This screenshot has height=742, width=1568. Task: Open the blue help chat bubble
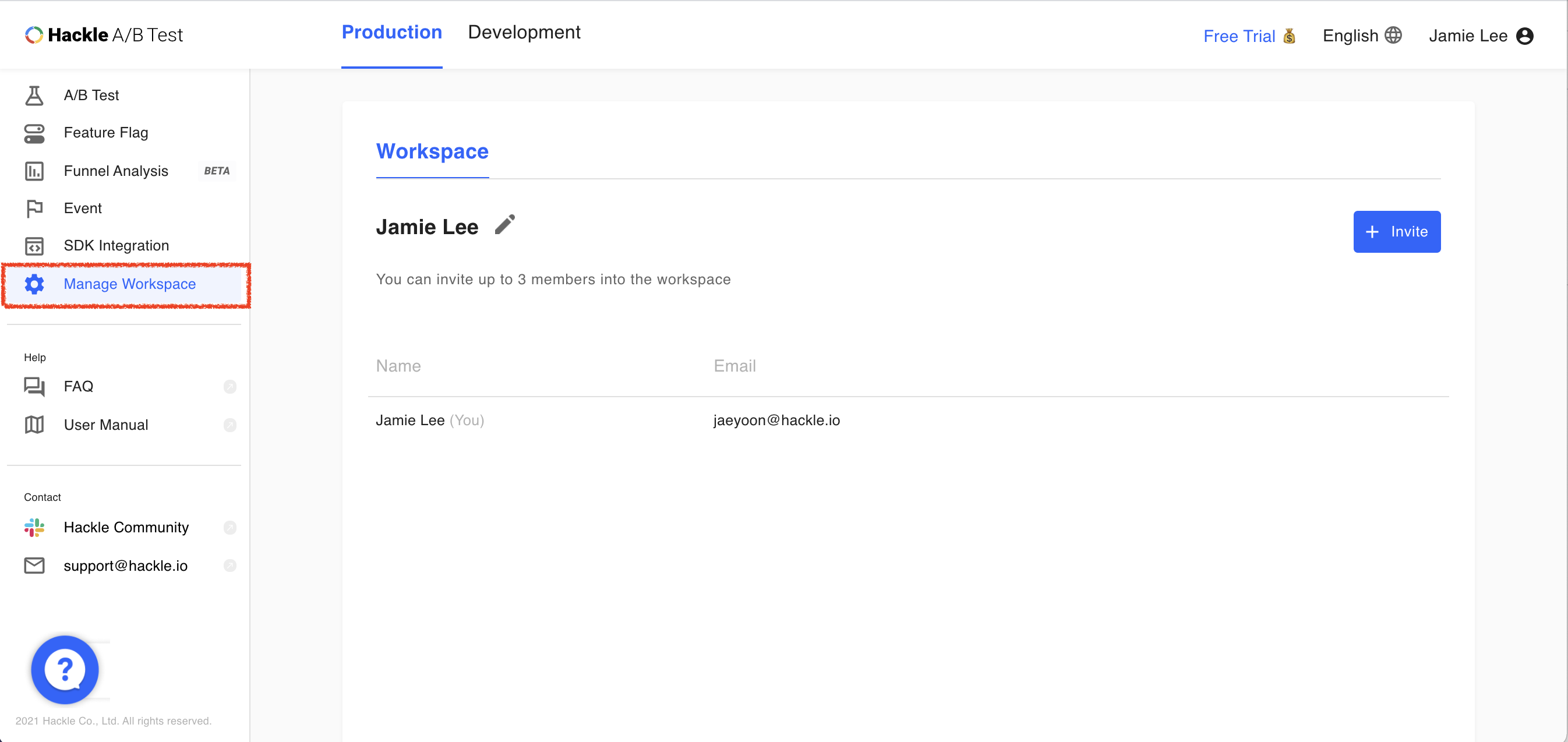click(65, 669)
